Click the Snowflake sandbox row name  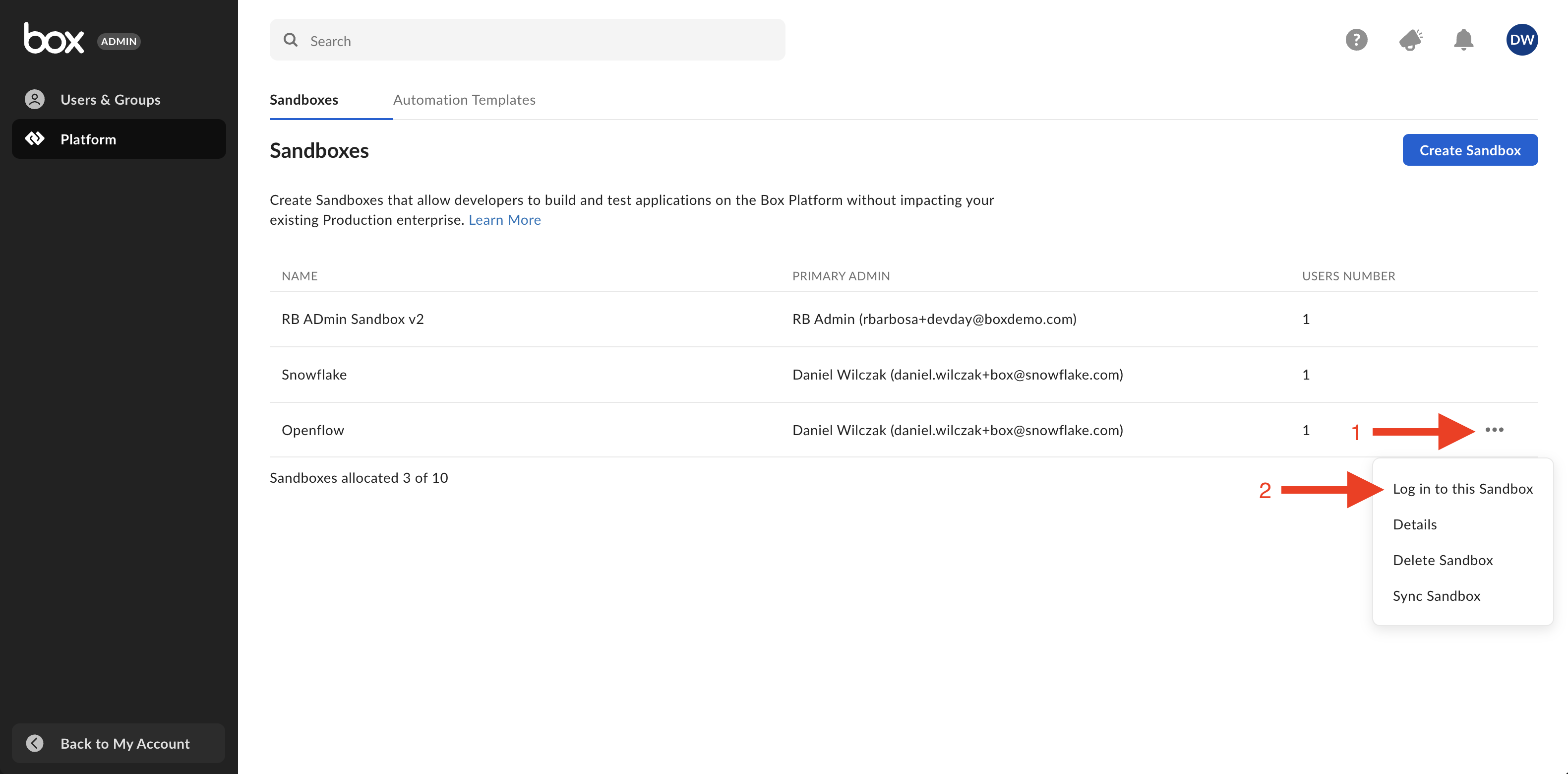(314, 375)
